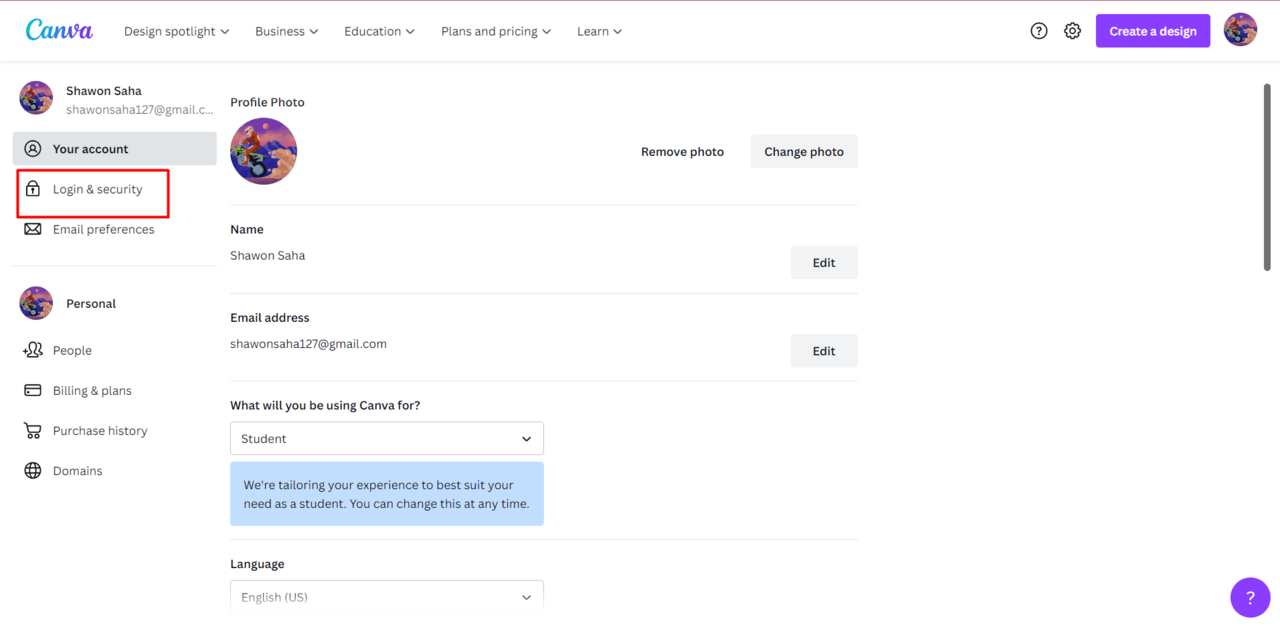
Task: Click the page vertical scrollbar
Action: [1268, 177]
